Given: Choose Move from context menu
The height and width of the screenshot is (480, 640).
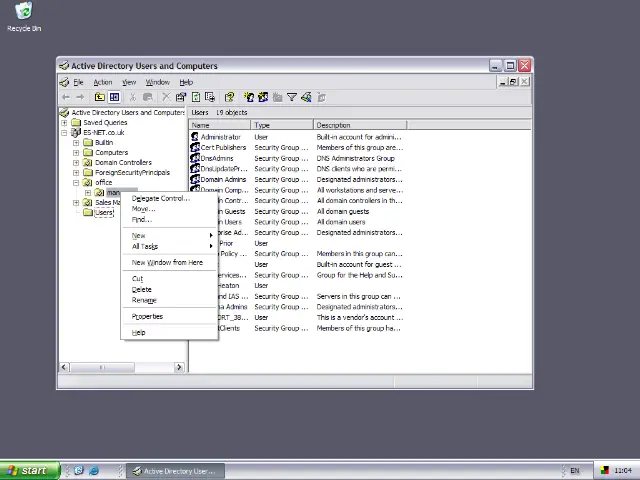Looking at the screenshot, I should pyautogui.click(x=169, y=209).
